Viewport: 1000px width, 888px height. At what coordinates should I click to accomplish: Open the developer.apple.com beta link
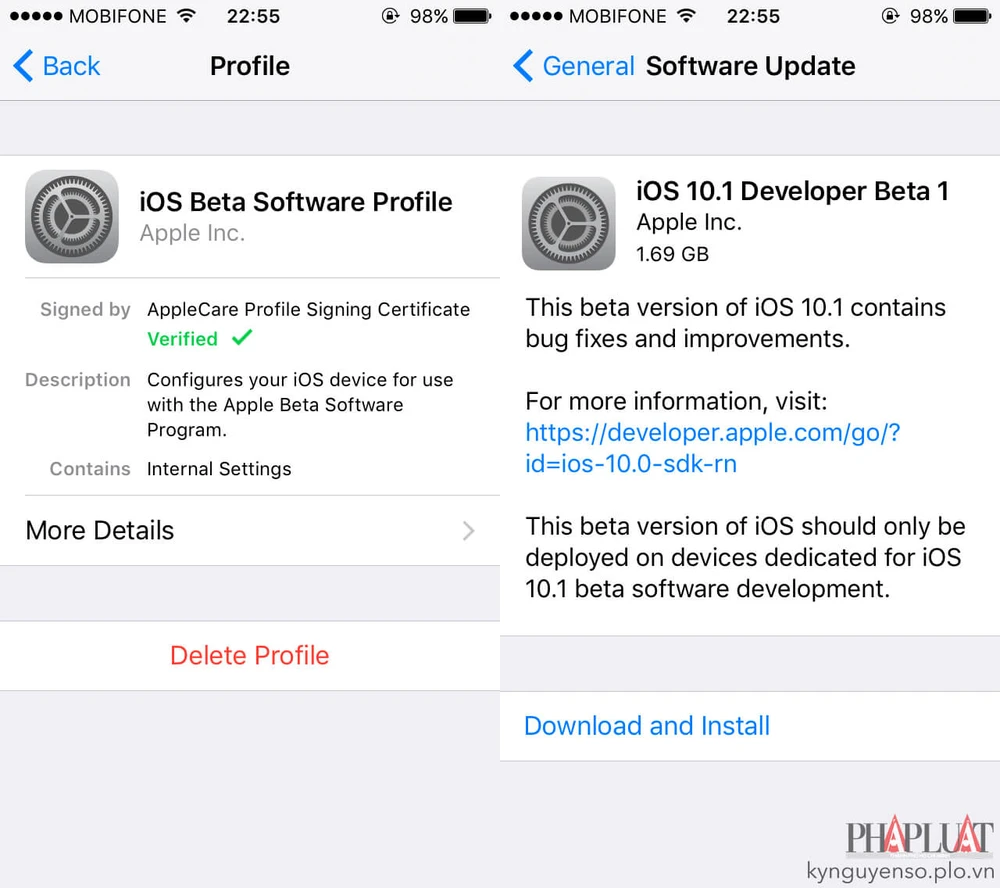click(x=712, y=448)
